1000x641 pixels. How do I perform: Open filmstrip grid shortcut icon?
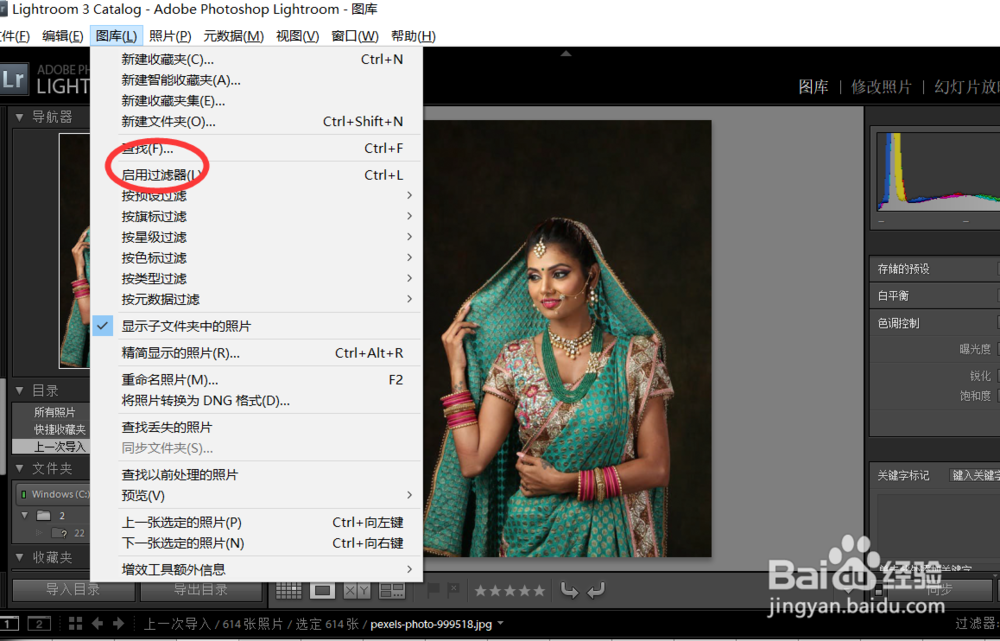coord(75,623)
